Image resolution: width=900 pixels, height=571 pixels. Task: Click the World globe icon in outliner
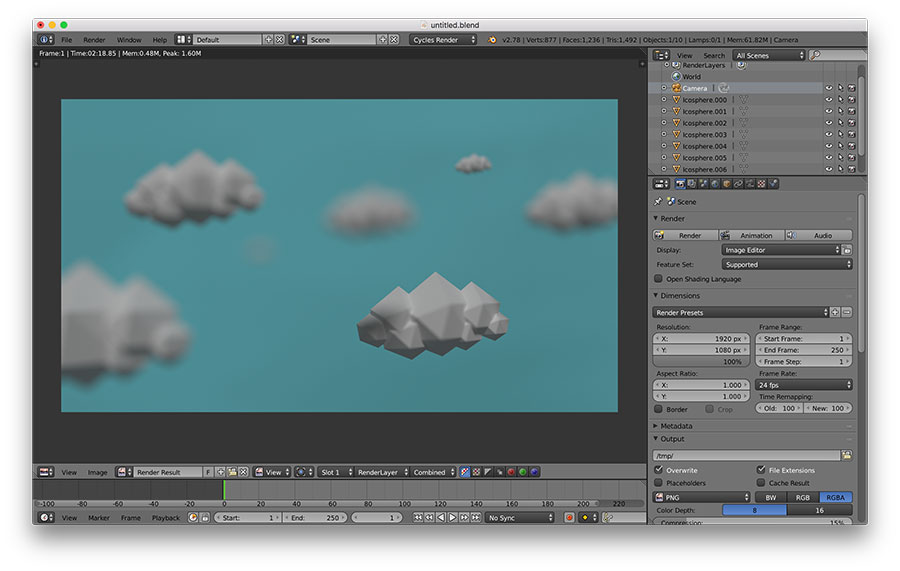[676, 76]
